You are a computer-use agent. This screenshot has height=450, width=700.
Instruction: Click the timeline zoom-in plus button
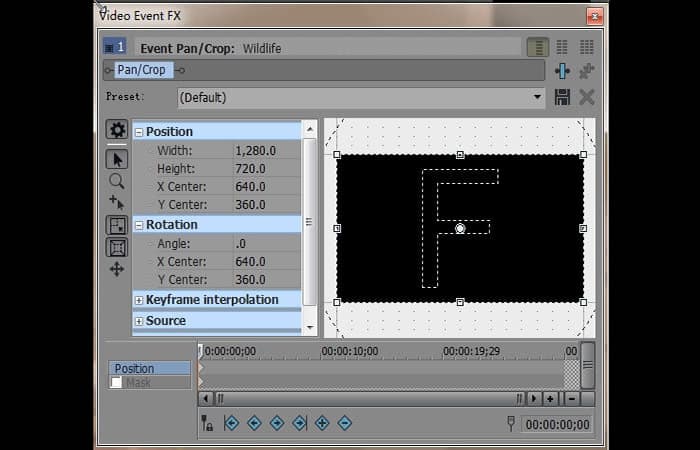pos(550,399)
